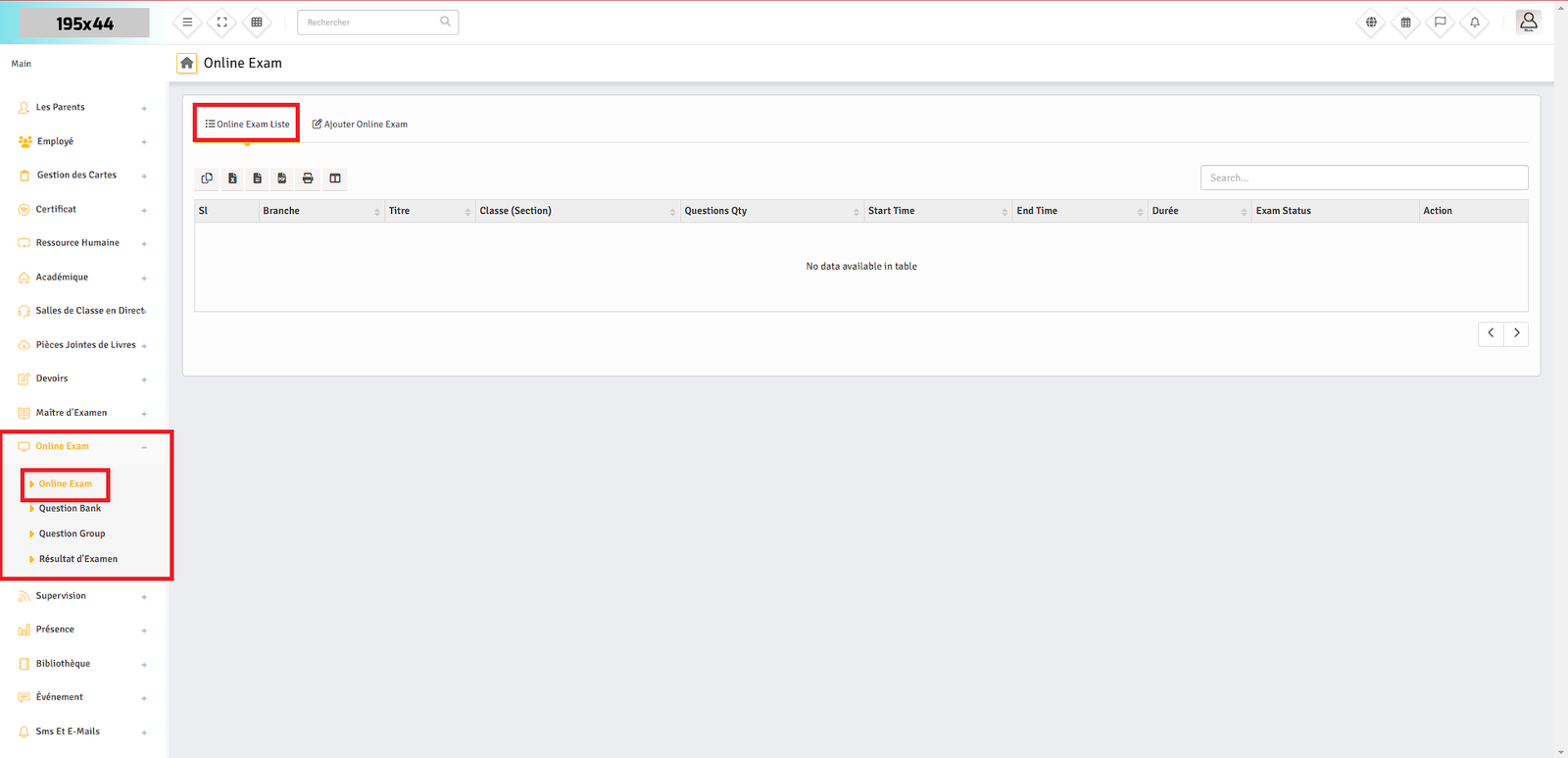Open the user profile avatar
This screenshot has height=758, width=1568.
[1528, 22]
